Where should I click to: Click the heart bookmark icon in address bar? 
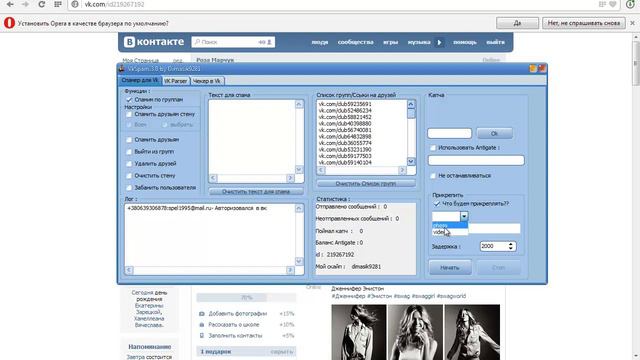click(x=613, y=4)
